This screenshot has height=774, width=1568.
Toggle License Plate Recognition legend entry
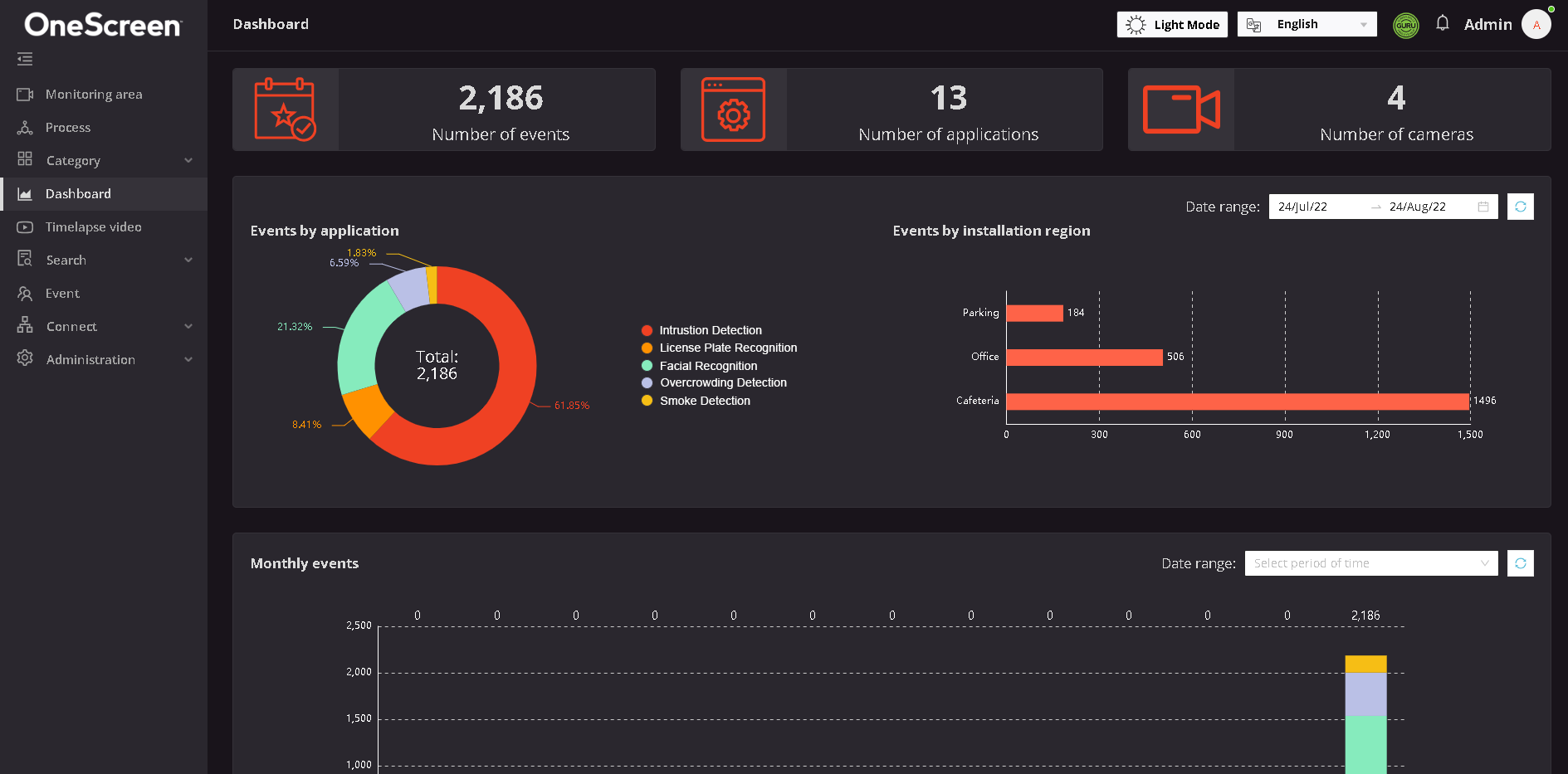pos(719,348)
